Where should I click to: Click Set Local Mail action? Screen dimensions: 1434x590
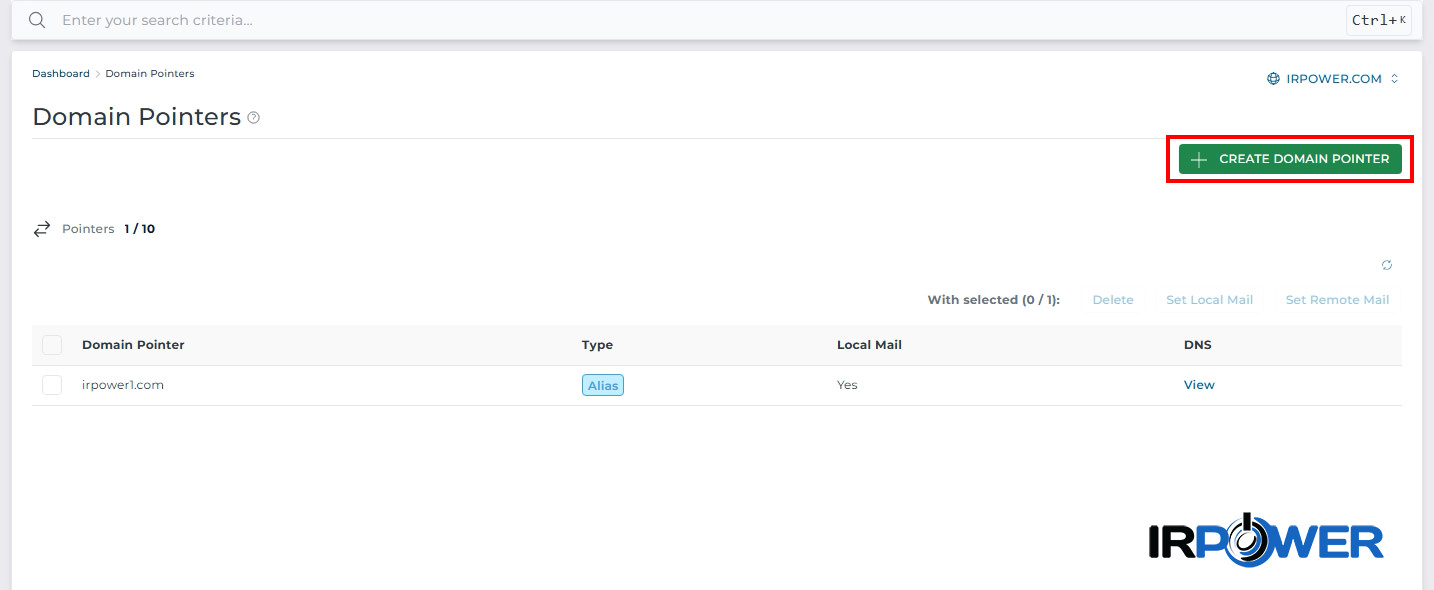(1209, 300)
